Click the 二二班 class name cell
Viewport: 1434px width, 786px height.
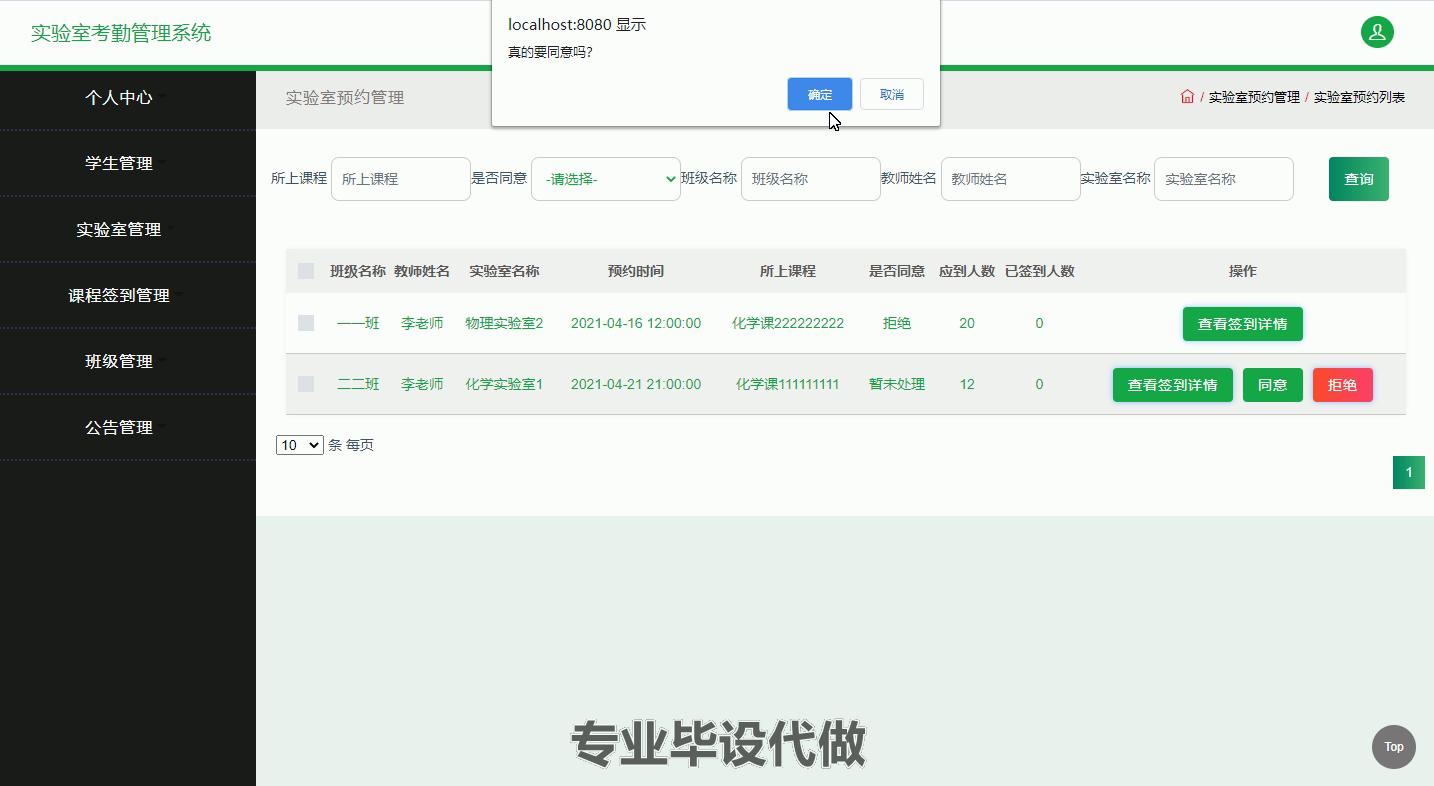pyautogui.click(x=358, y=384)
